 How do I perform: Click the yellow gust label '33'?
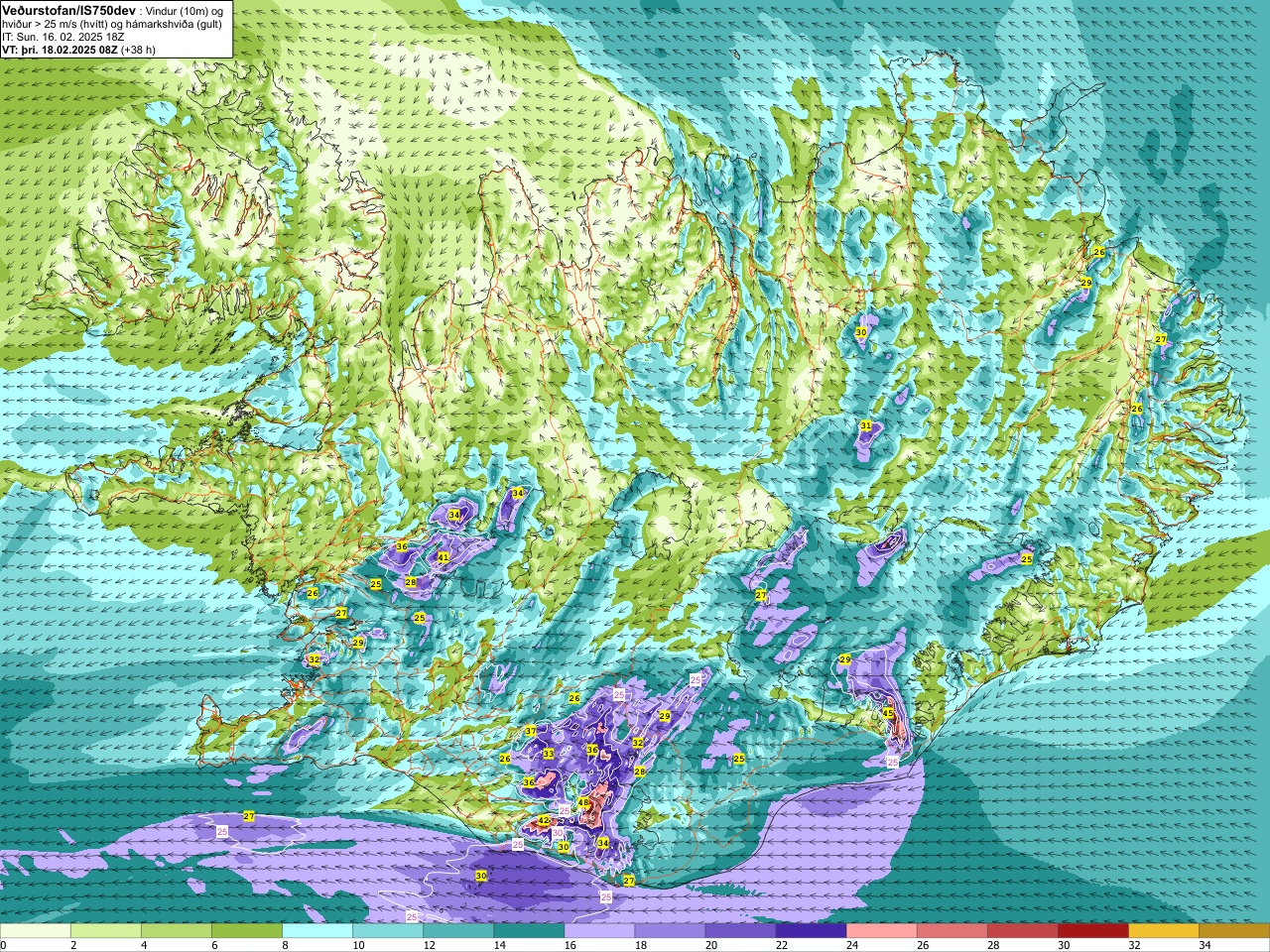[549, 754]
